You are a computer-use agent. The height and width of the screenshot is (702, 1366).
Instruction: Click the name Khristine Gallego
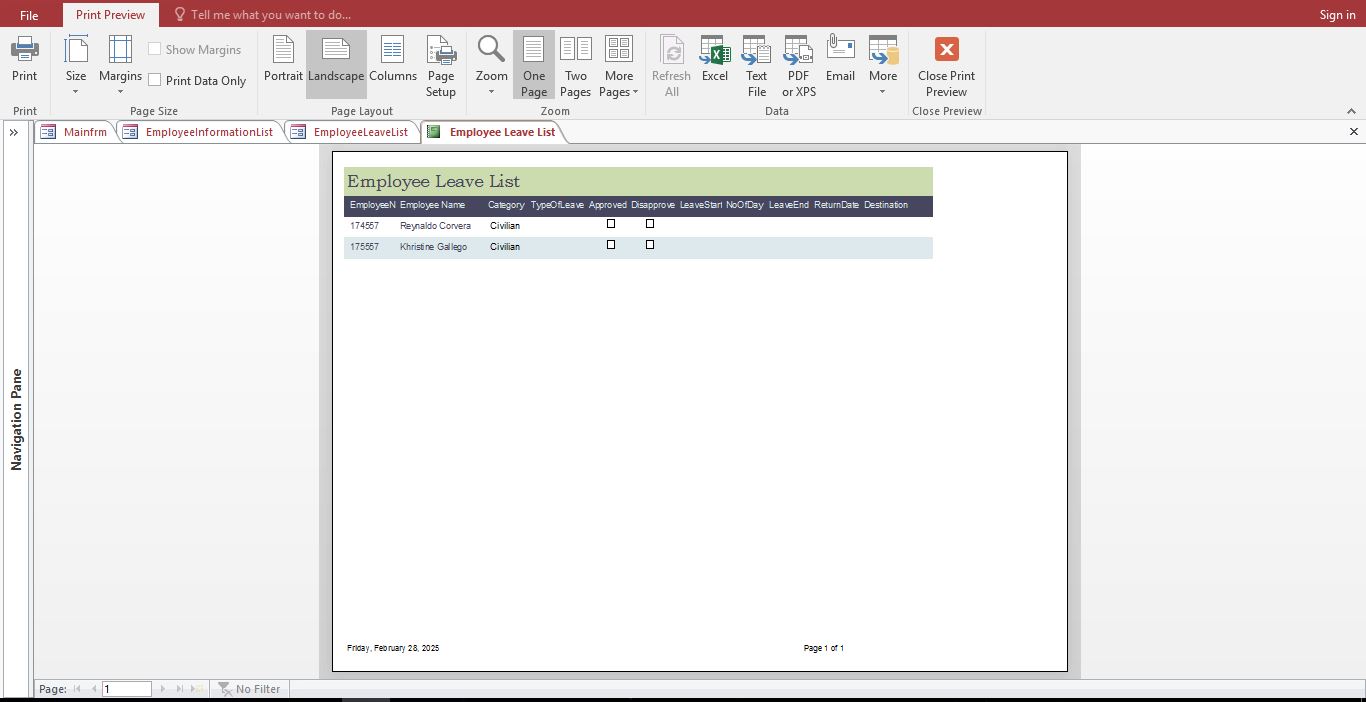pos(433,247)
